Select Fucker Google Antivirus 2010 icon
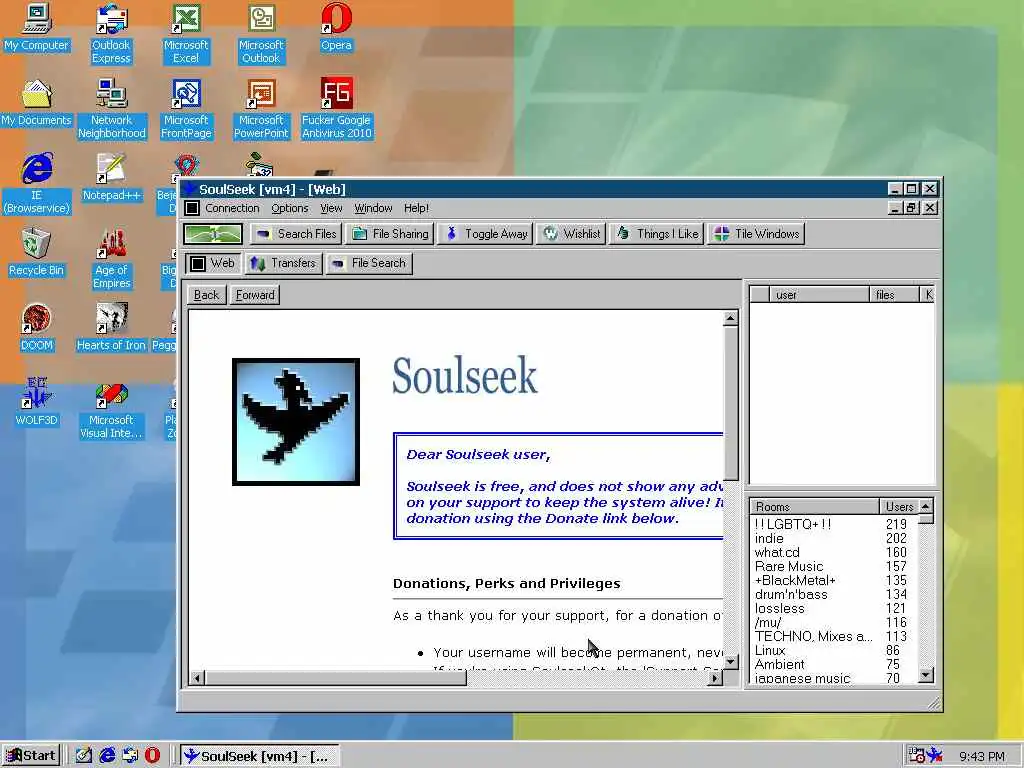1024x768 pixels. click(x=336, y=108)
